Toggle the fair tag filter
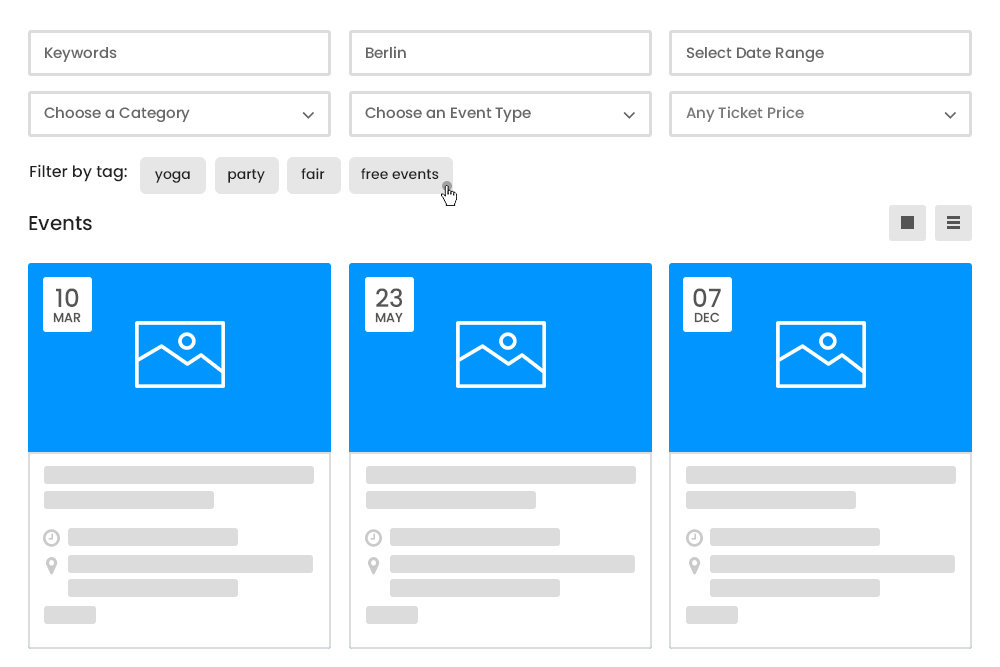Viewport: 1000px width, 667px height. click(x=313, y=175)
